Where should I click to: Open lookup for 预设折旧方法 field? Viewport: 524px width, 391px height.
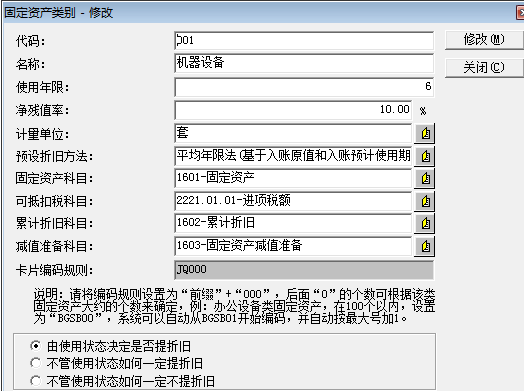click(425, 156)
